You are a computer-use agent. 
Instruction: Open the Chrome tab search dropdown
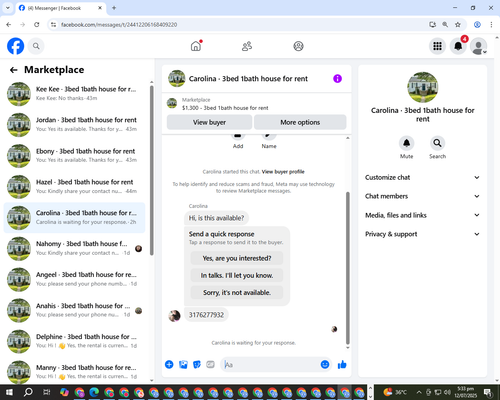pyautogui.click(x=8, y=8)
